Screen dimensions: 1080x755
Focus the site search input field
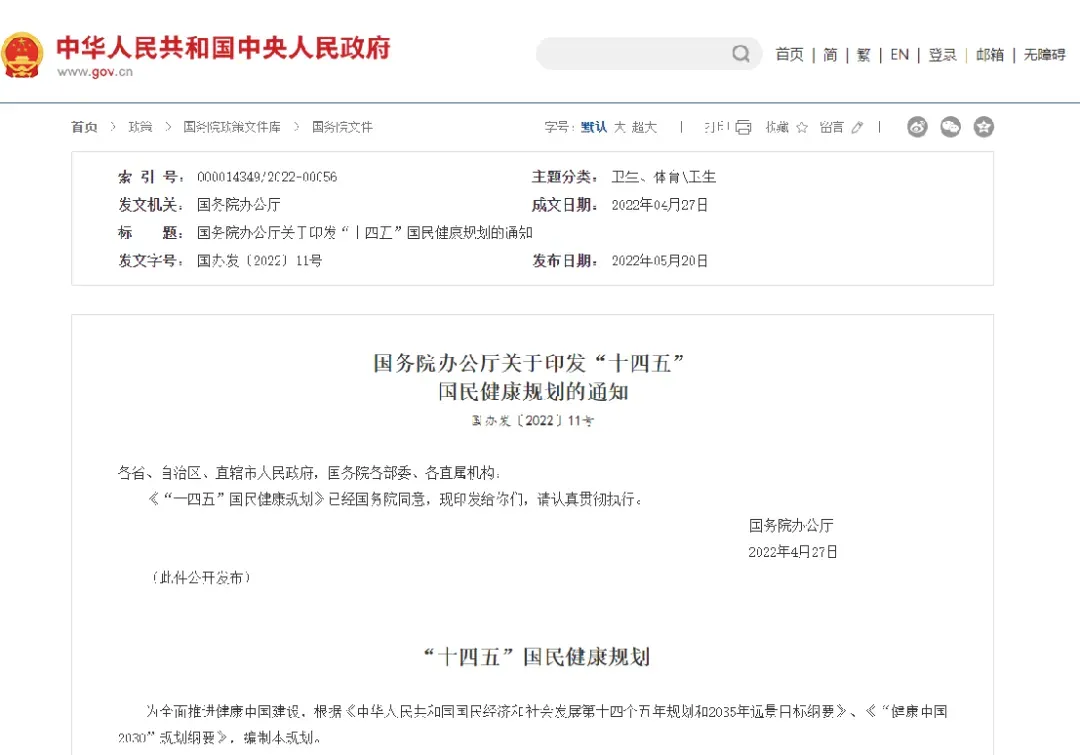(x=649, y=54)
